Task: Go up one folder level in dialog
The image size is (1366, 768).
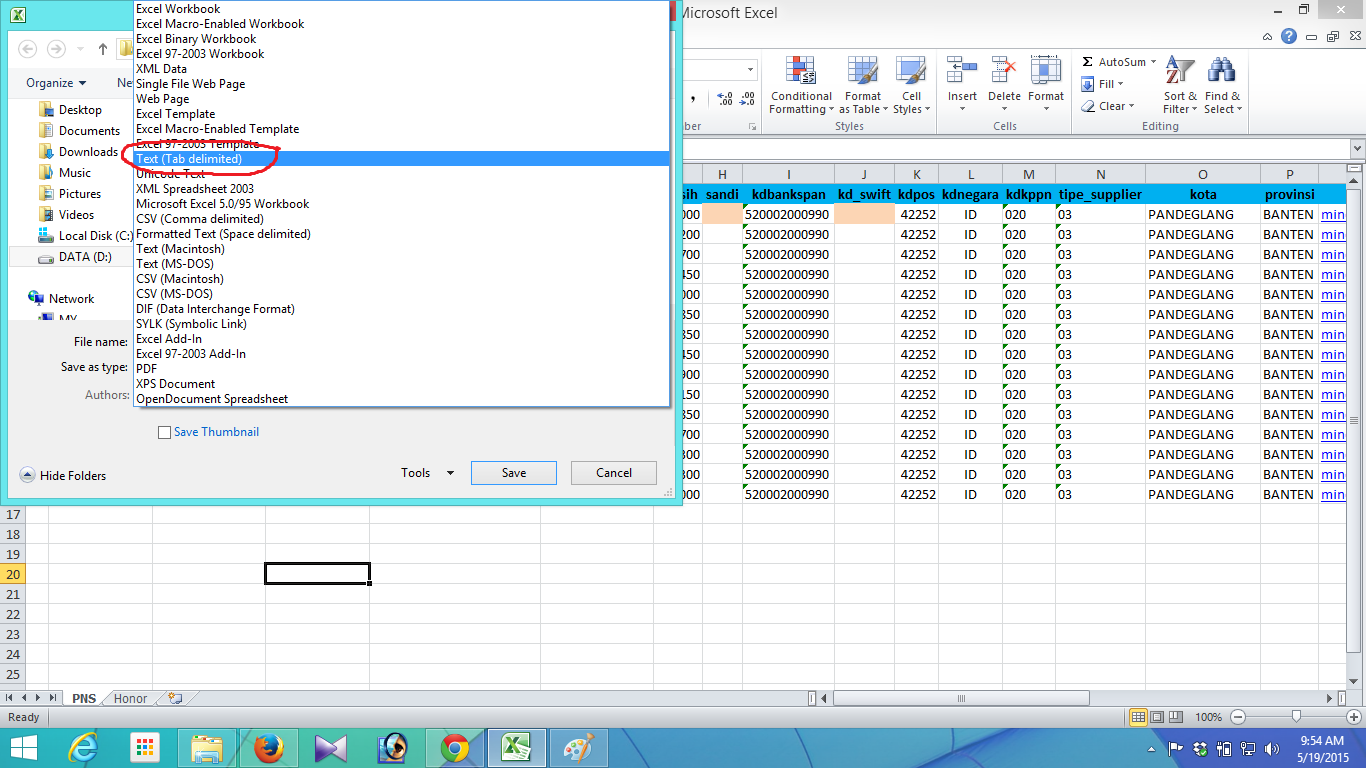Action: [103, 48]
